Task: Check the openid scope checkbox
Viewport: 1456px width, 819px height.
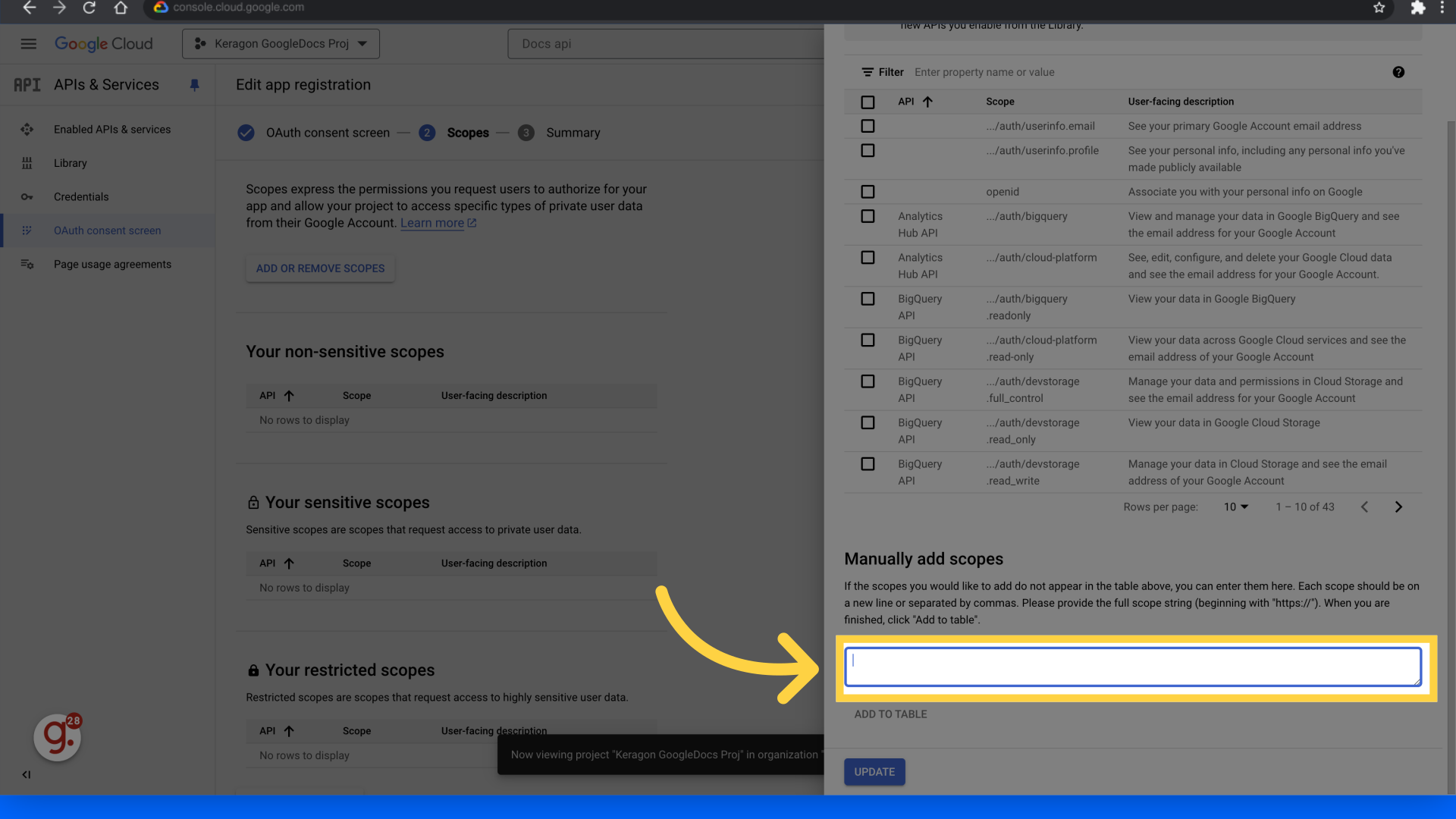Action: tap(868, 192)
